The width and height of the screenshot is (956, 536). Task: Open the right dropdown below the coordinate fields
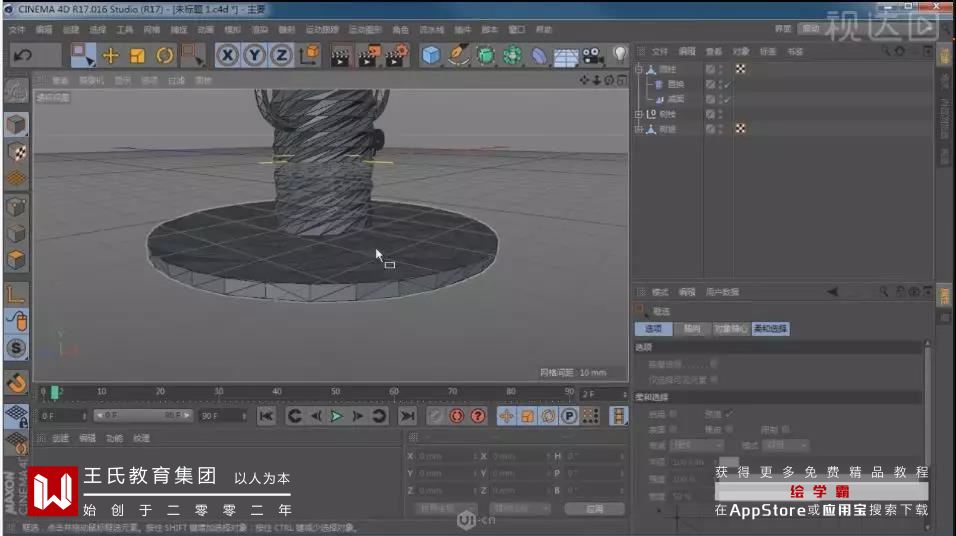[x=519, y=509]
